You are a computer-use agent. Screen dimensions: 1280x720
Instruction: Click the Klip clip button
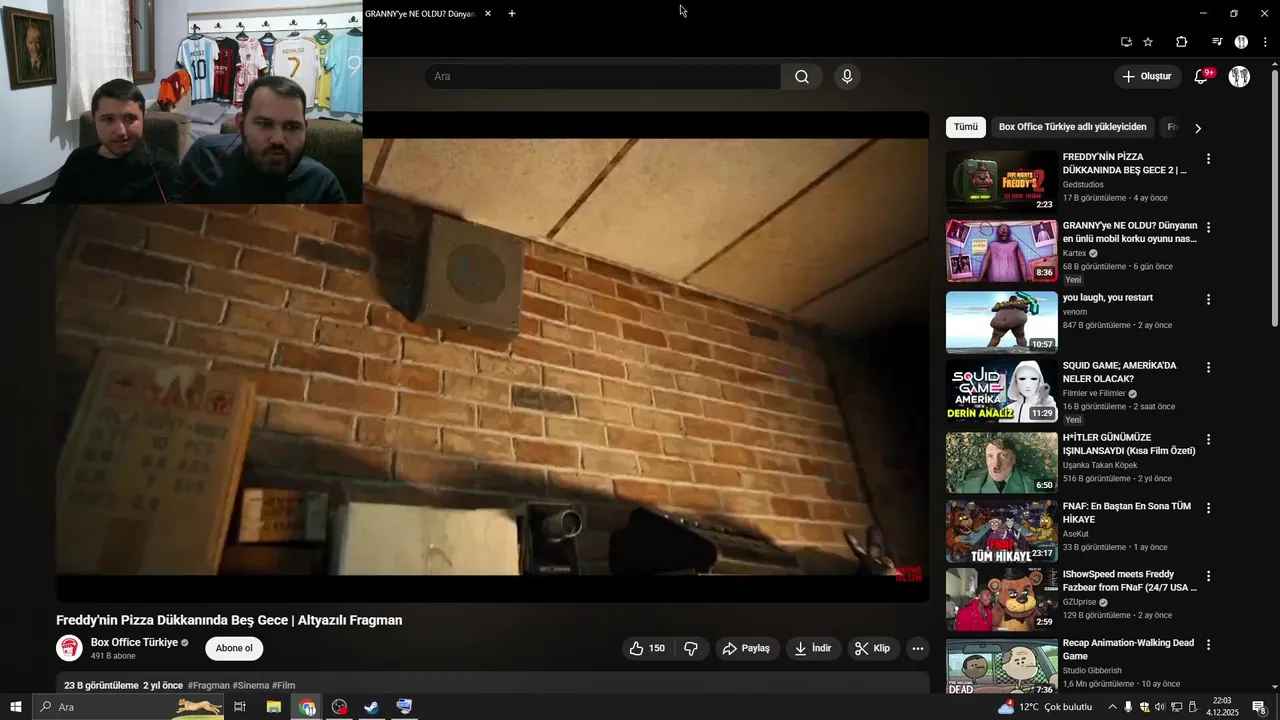click(x=872, y=648)
